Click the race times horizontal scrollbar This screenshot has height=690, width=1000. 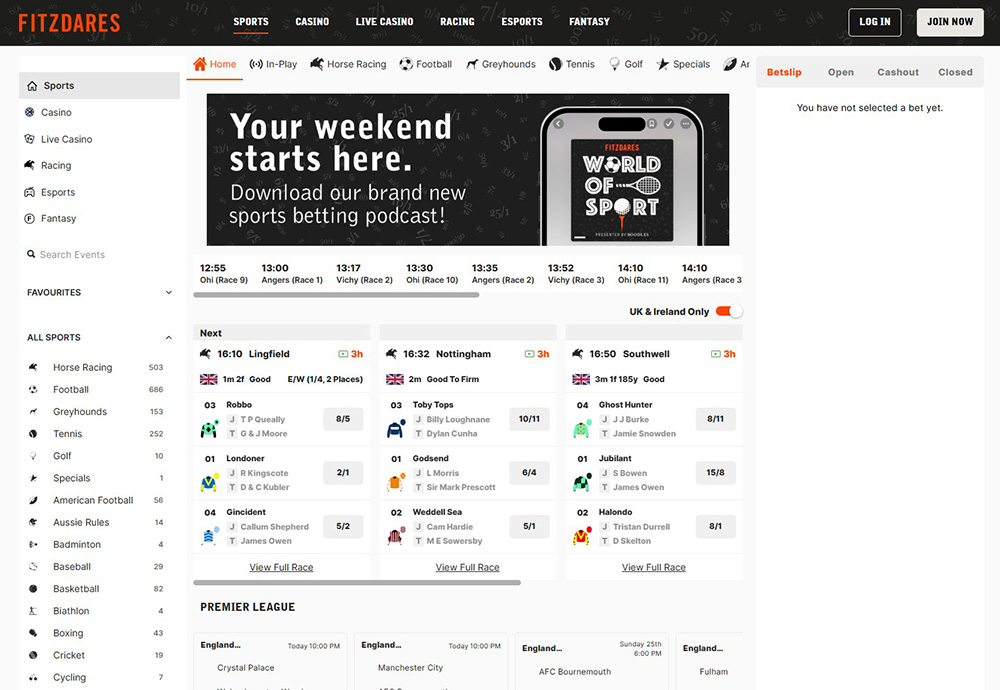click(336, 295)
